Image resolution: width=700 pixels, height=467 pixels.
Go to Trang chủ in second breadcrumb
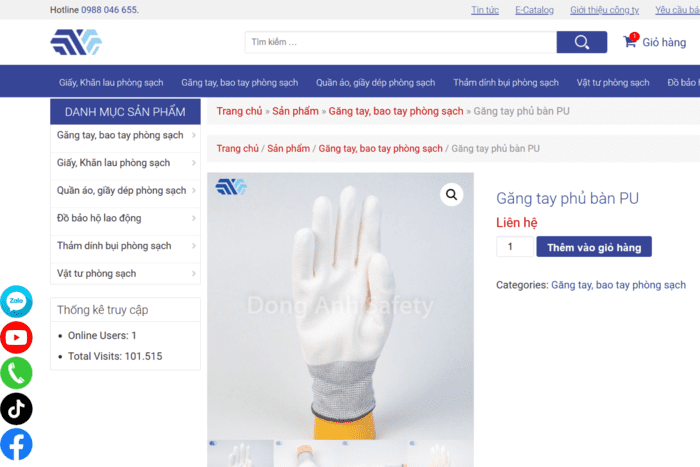click(x=238, y=148)
